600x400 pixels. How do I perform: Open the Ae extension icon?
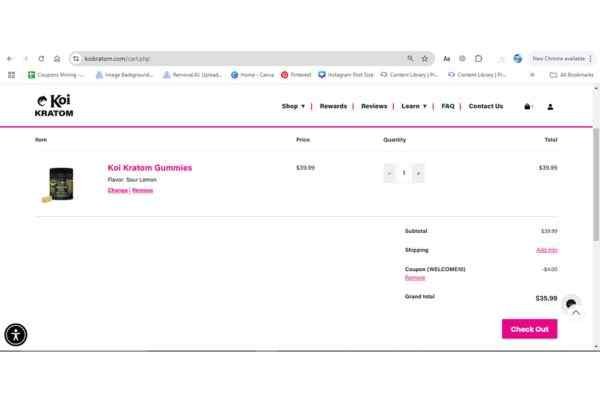coord(446,59)
